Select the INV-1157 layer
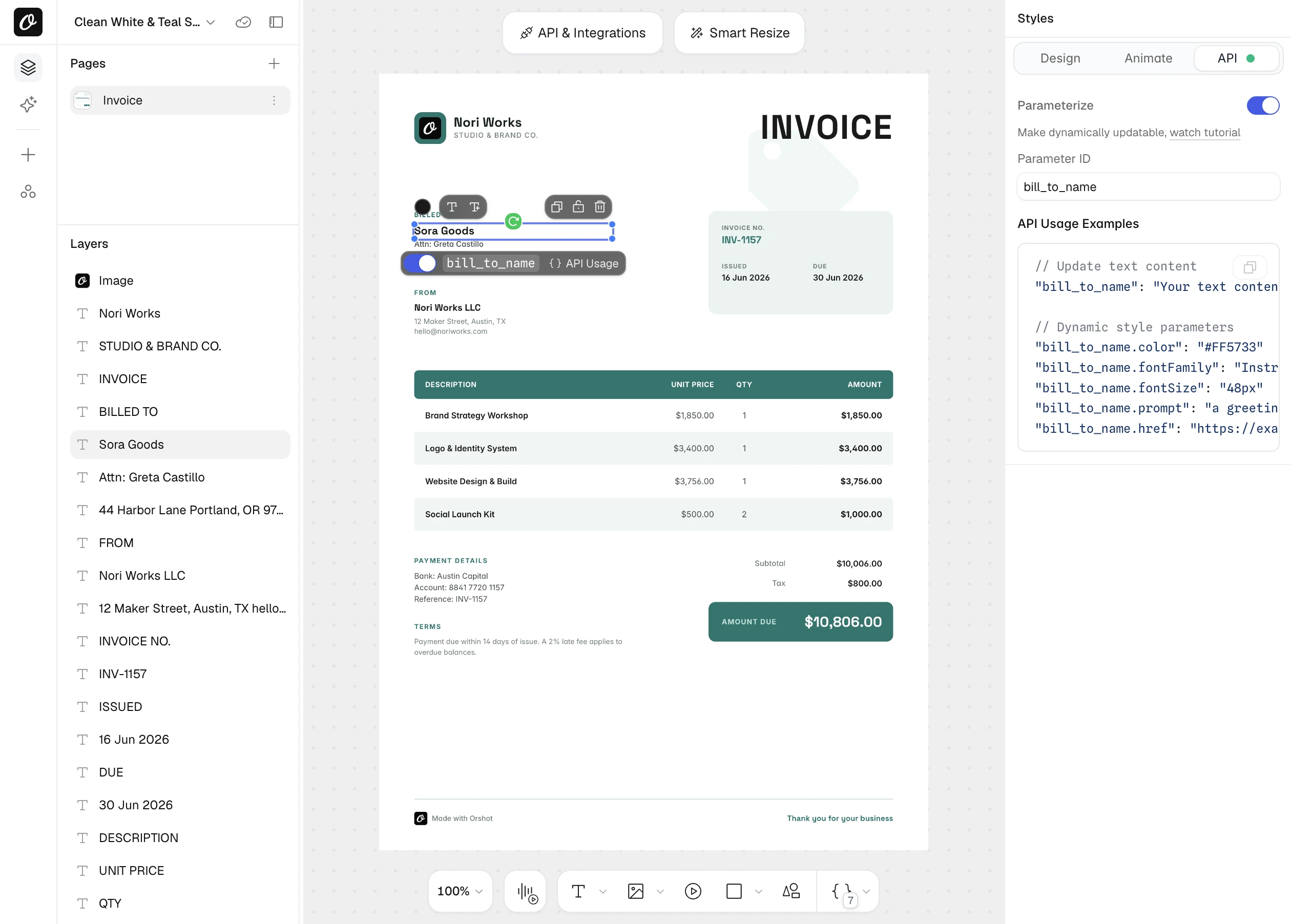The height and width of the screenshot is (924, 1291). point(180,674)
